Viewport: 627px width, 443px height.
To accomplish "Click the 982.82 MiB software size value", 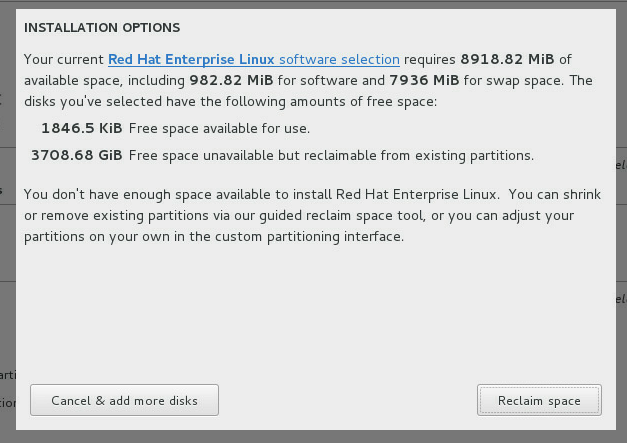I will point(231,80).
